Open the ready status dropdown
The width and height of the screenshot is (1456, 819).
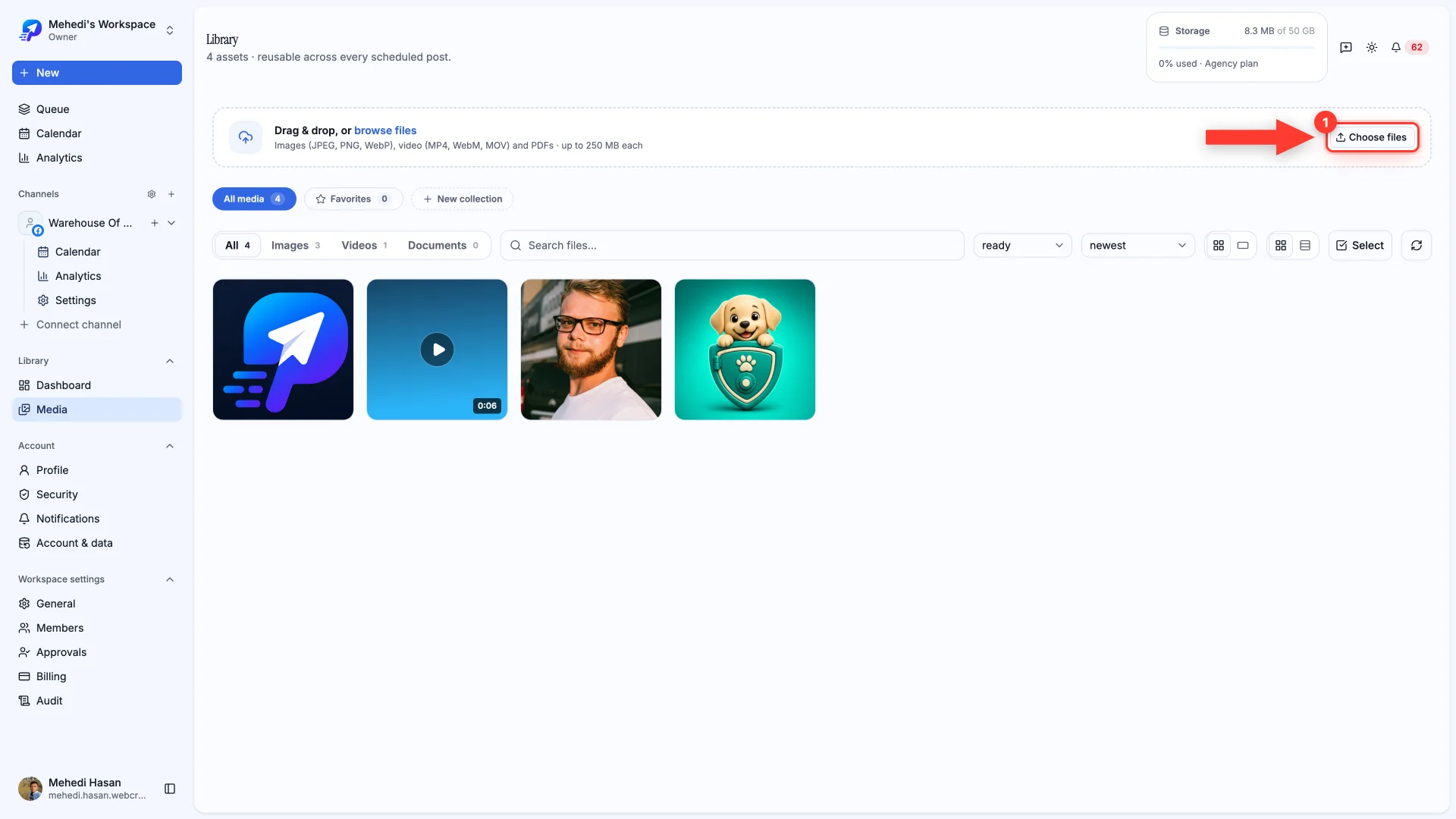pos(1022,246)
